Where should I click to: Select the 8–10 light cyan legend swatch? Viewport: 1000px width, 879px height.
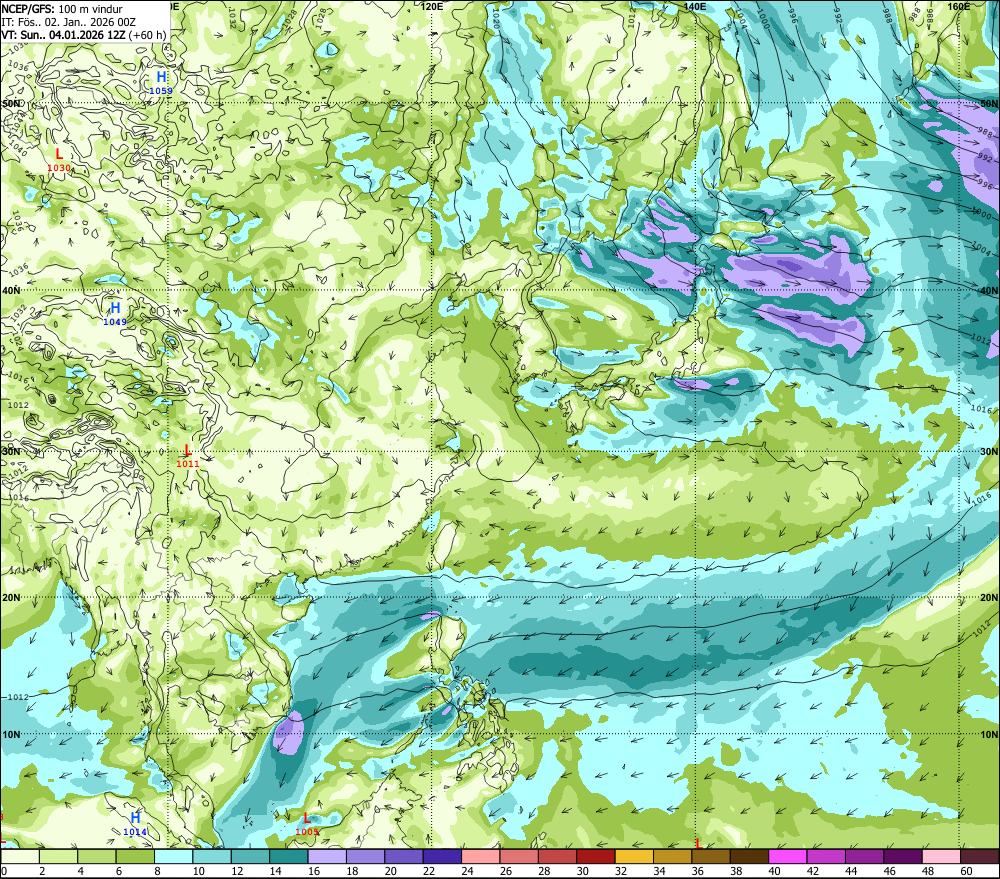[173, 856]
